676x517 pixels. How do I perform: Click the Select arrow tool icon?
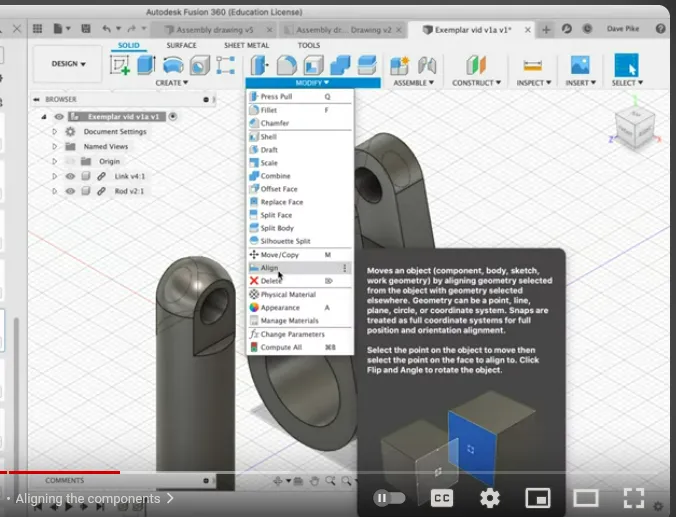626,65
